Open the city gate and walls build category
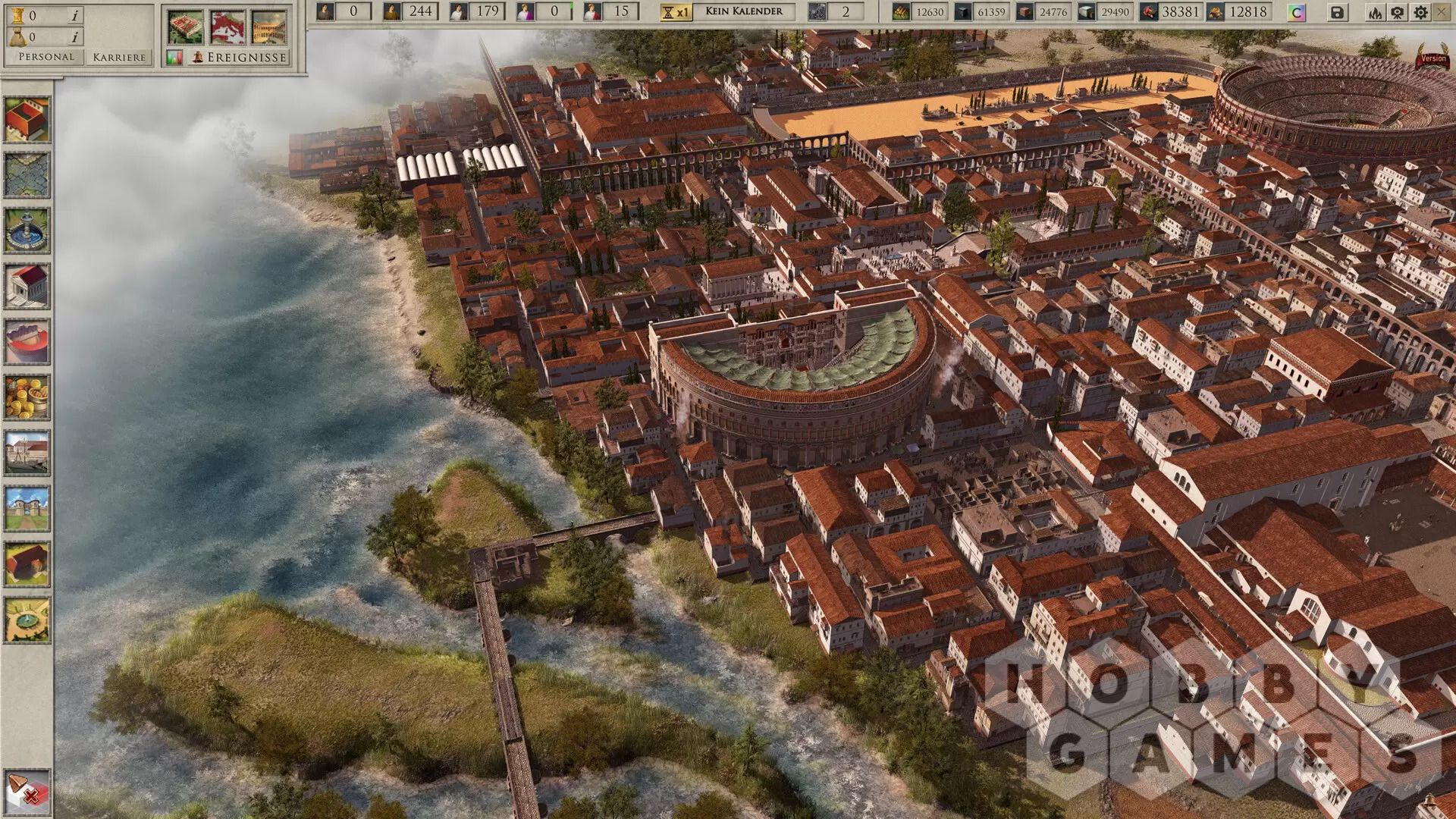This screenshot has width=1456, height=819. [x=27, y=508]
